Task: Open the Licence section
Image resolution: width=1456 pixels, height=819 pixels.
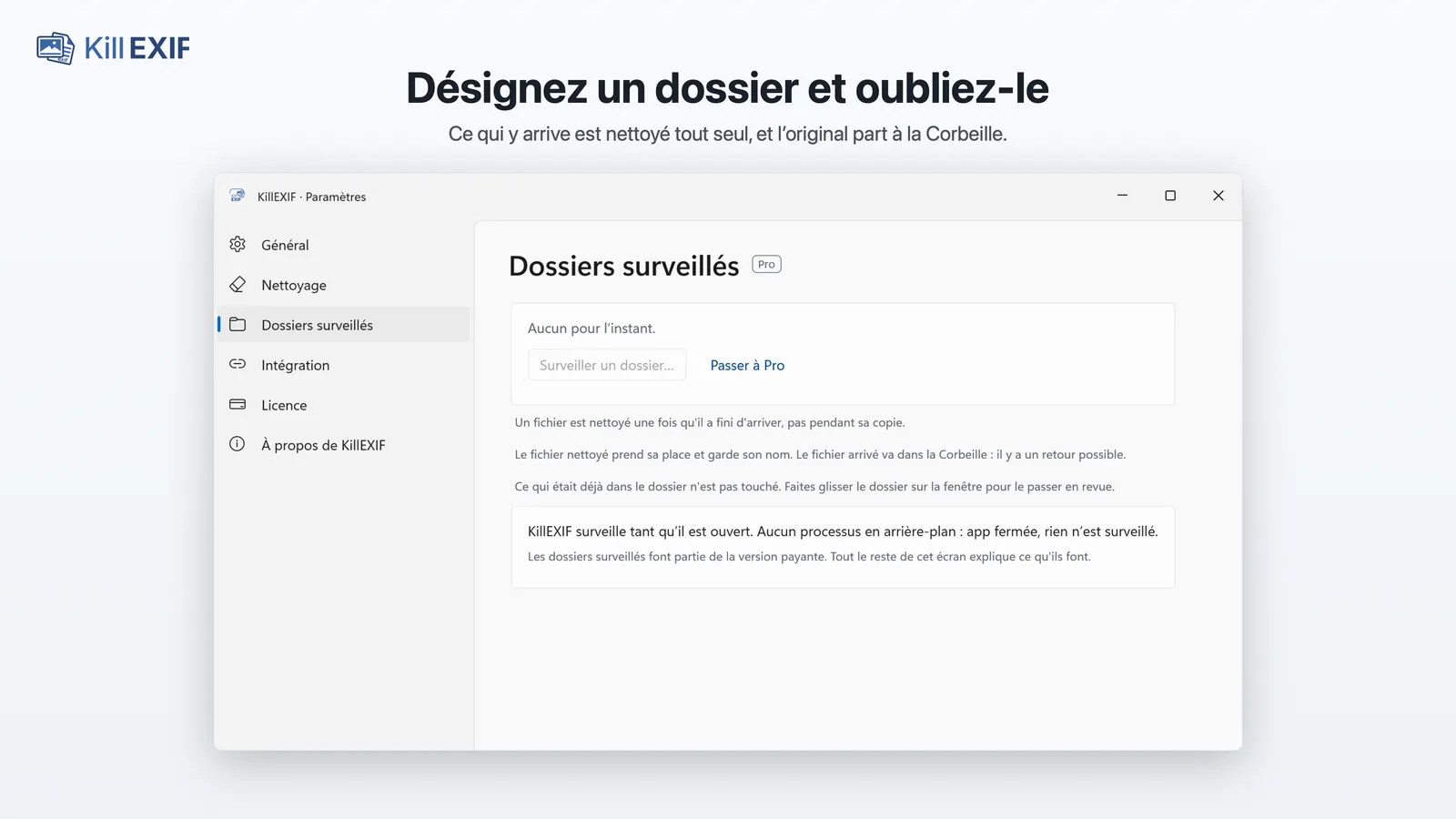Action: [x=344, y=405]
